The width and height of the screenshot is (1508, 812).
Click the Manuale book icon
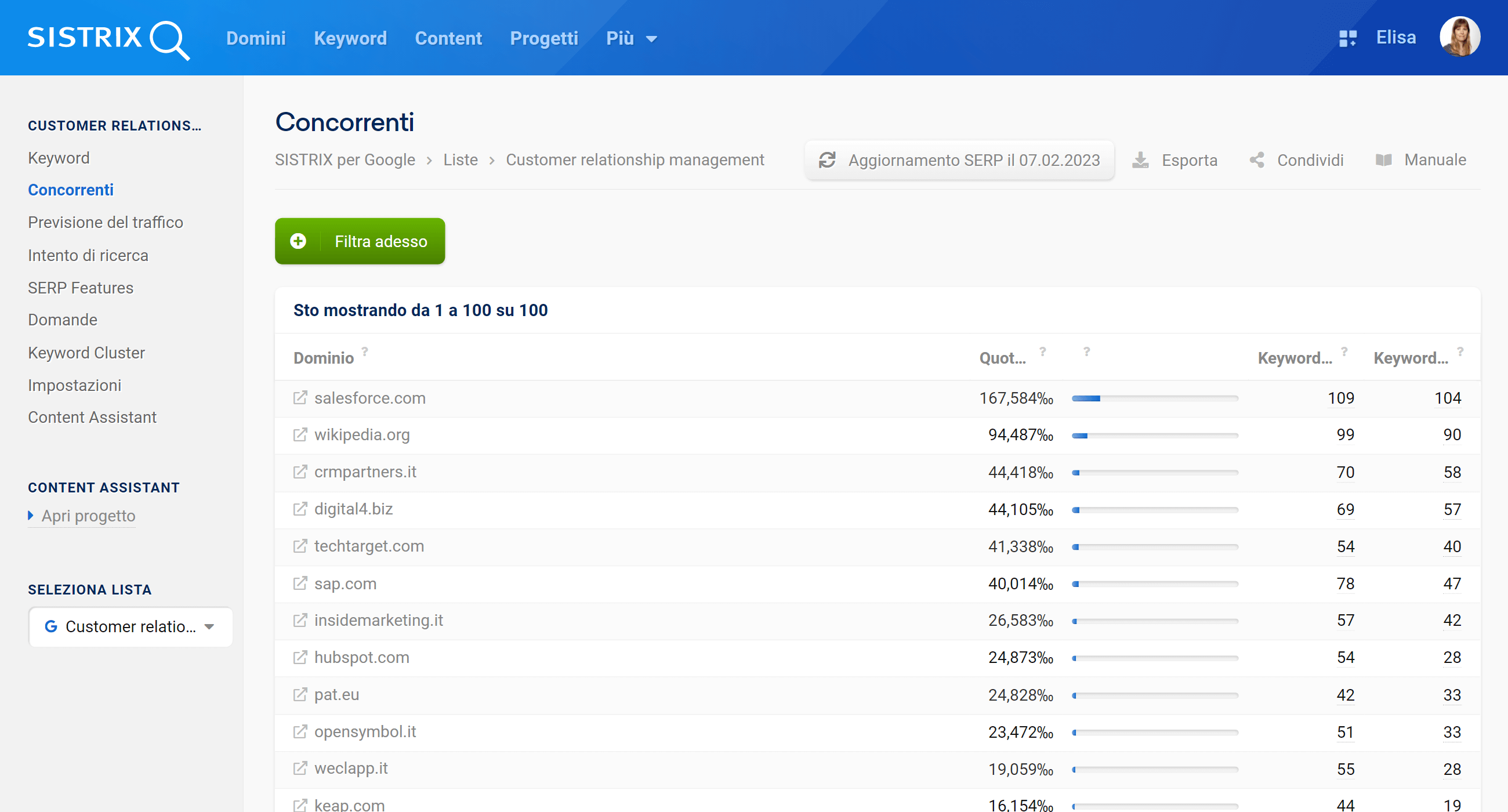pos(1383,160)
